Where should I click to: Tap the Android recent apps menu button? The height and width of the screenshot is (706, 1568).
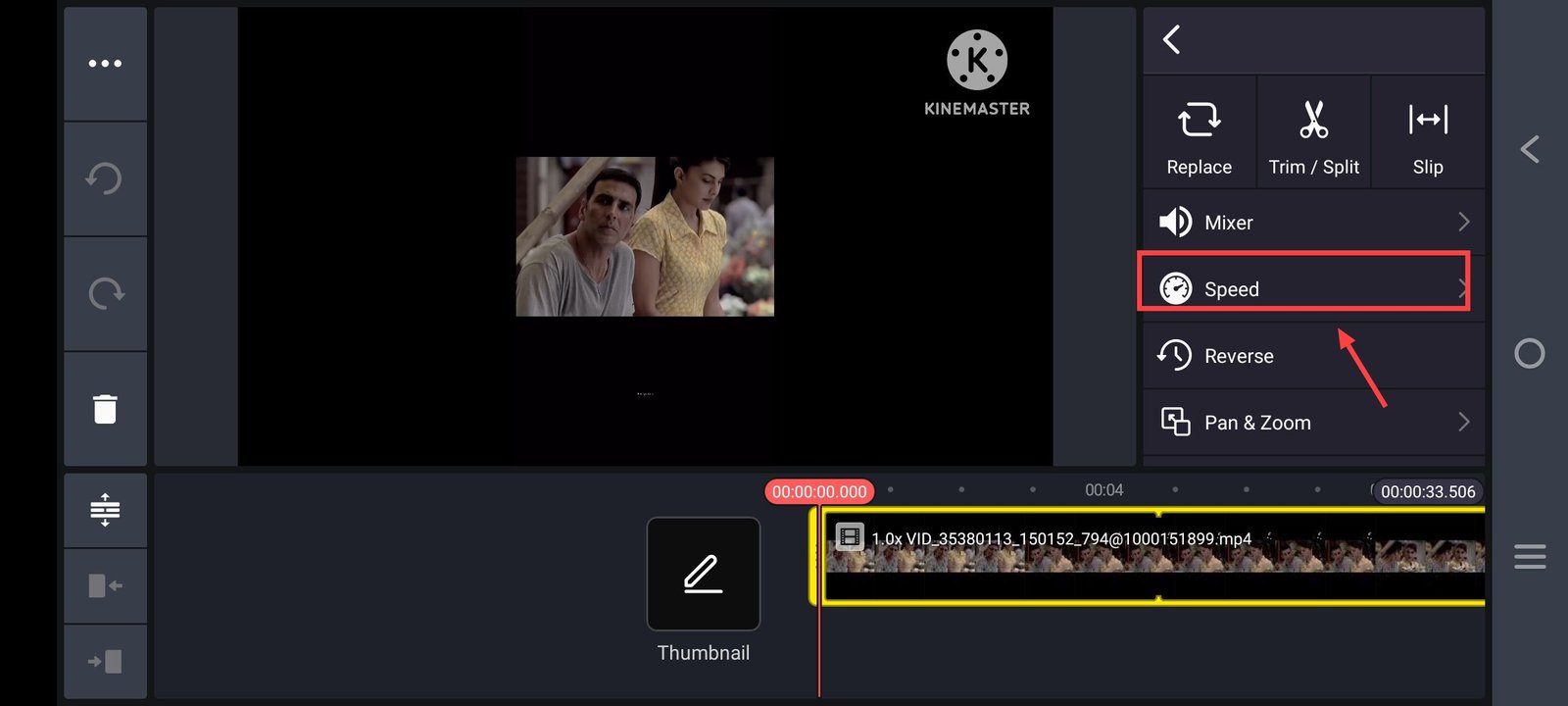(1529, 557)
